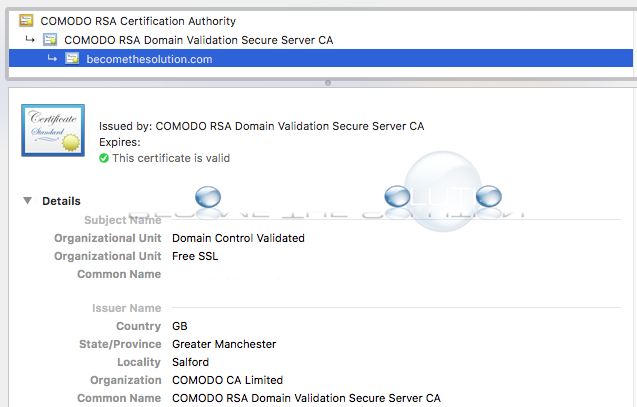Click the 'Subject Name' section heading
The width and height of the screenshot is (637, 407).
click(123, 220)
